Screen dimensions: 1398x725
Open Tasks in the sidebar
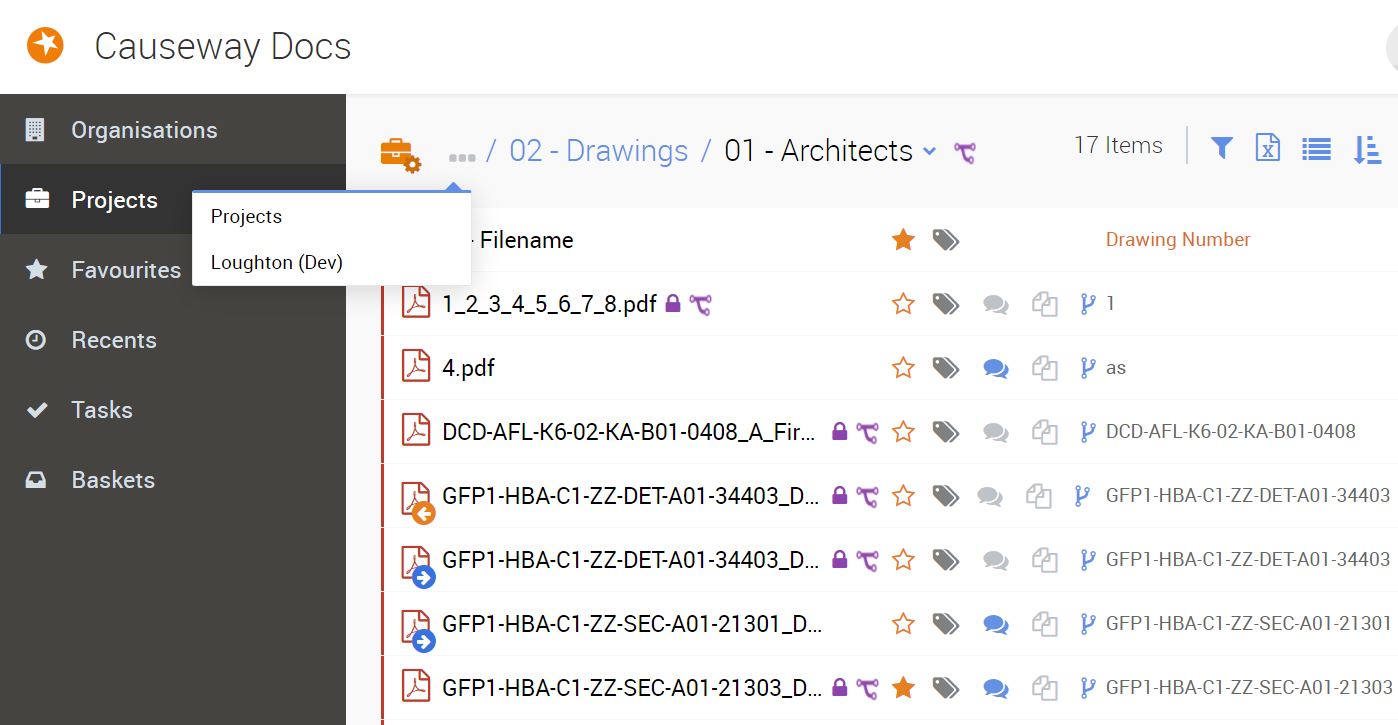click(x=173, y=410)
